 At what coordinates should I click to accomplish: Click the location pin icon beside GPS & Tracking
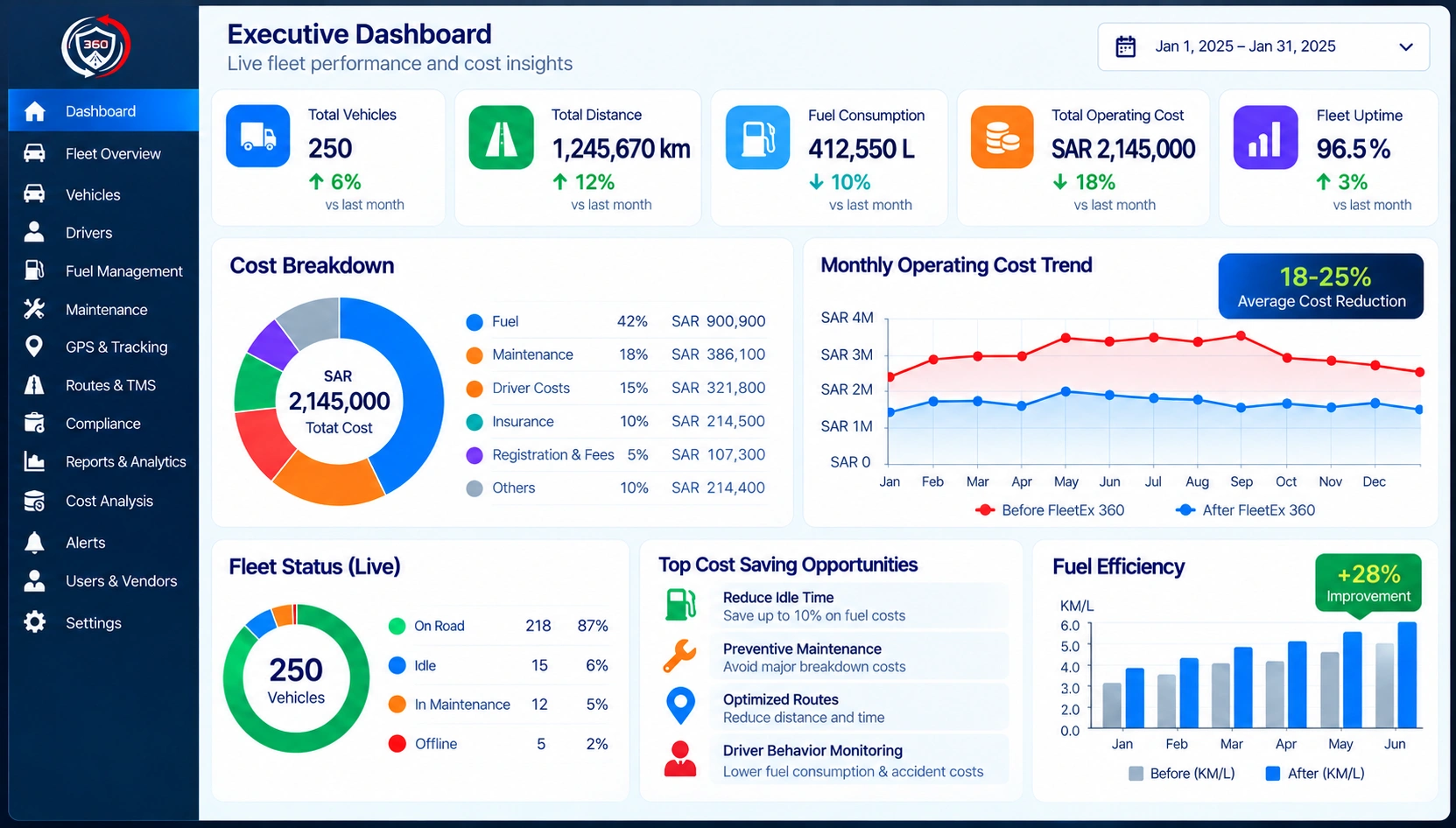(34, 347)
